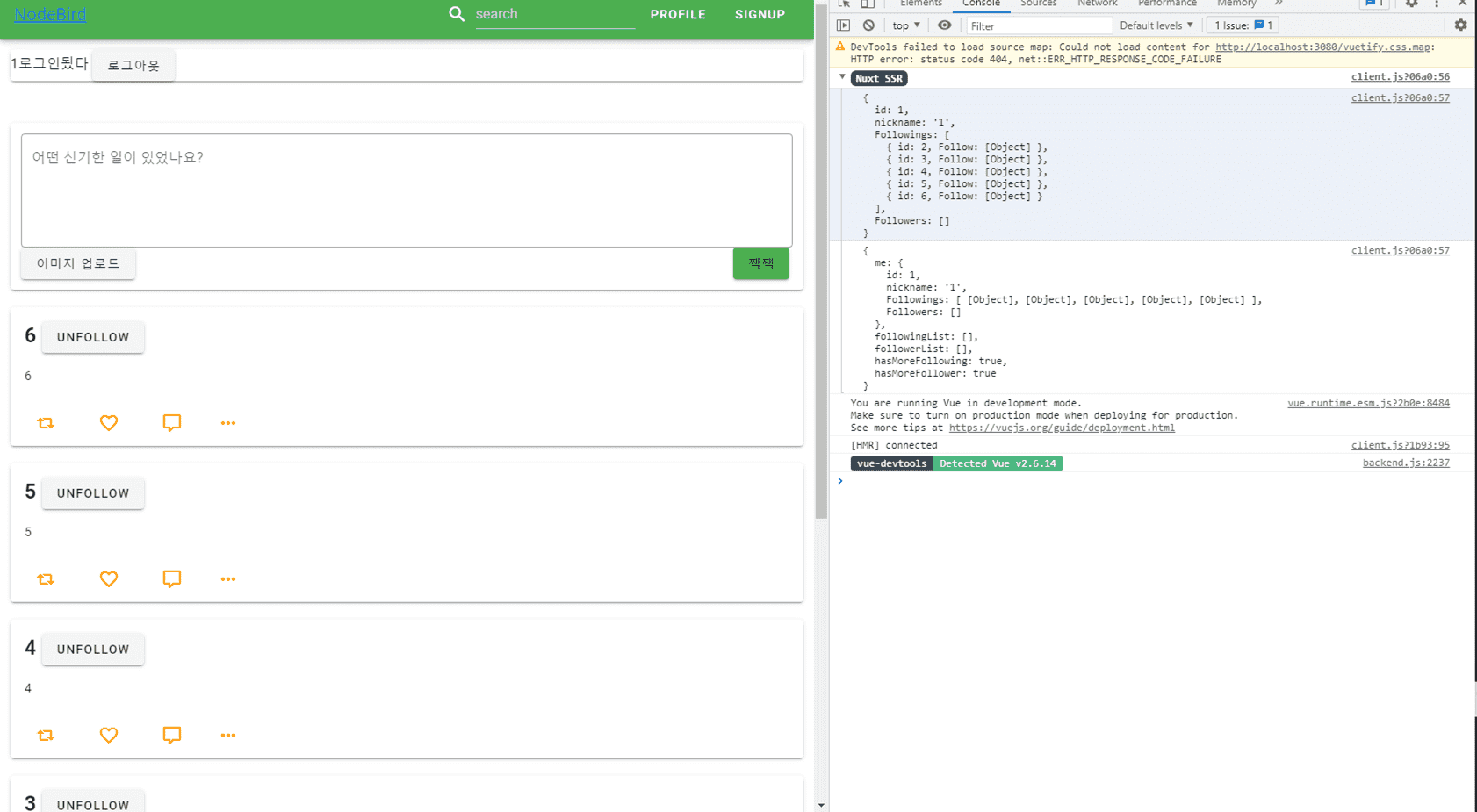Click the page vertical scrollbar thumb
The image size is (1477, 812).
[x=821, y=261]
